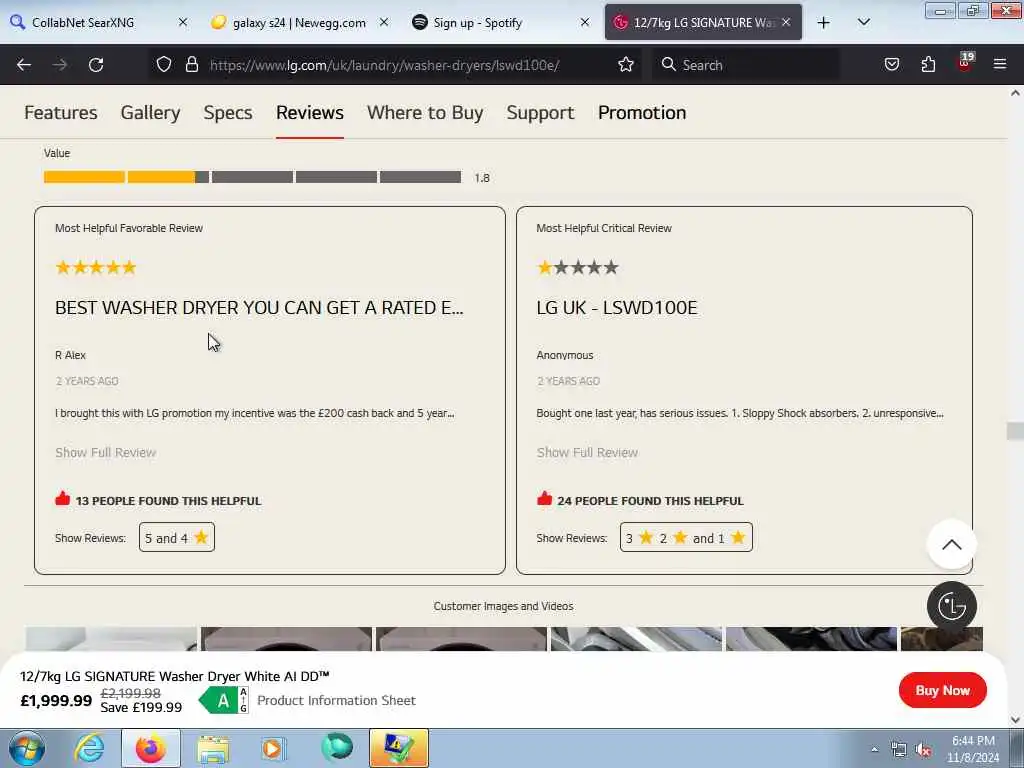
Task: Open the tracking protection shield icon
Action: pos(164,64)
